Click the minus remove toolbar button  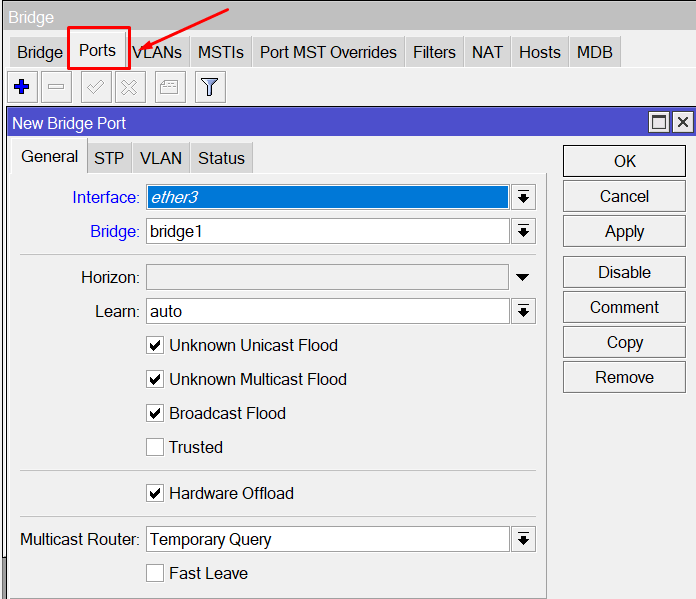[x=56, y=87]
